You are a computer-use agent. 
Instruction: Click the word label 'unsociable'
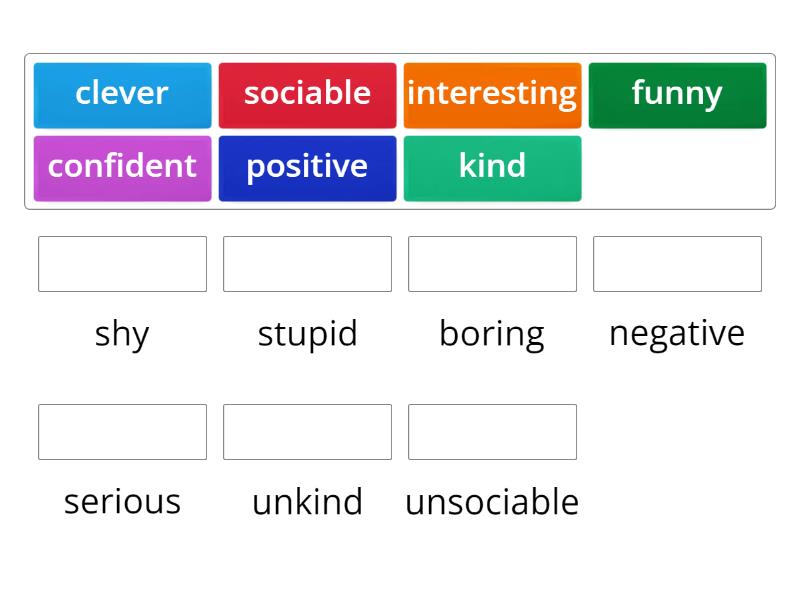point(492,502)
